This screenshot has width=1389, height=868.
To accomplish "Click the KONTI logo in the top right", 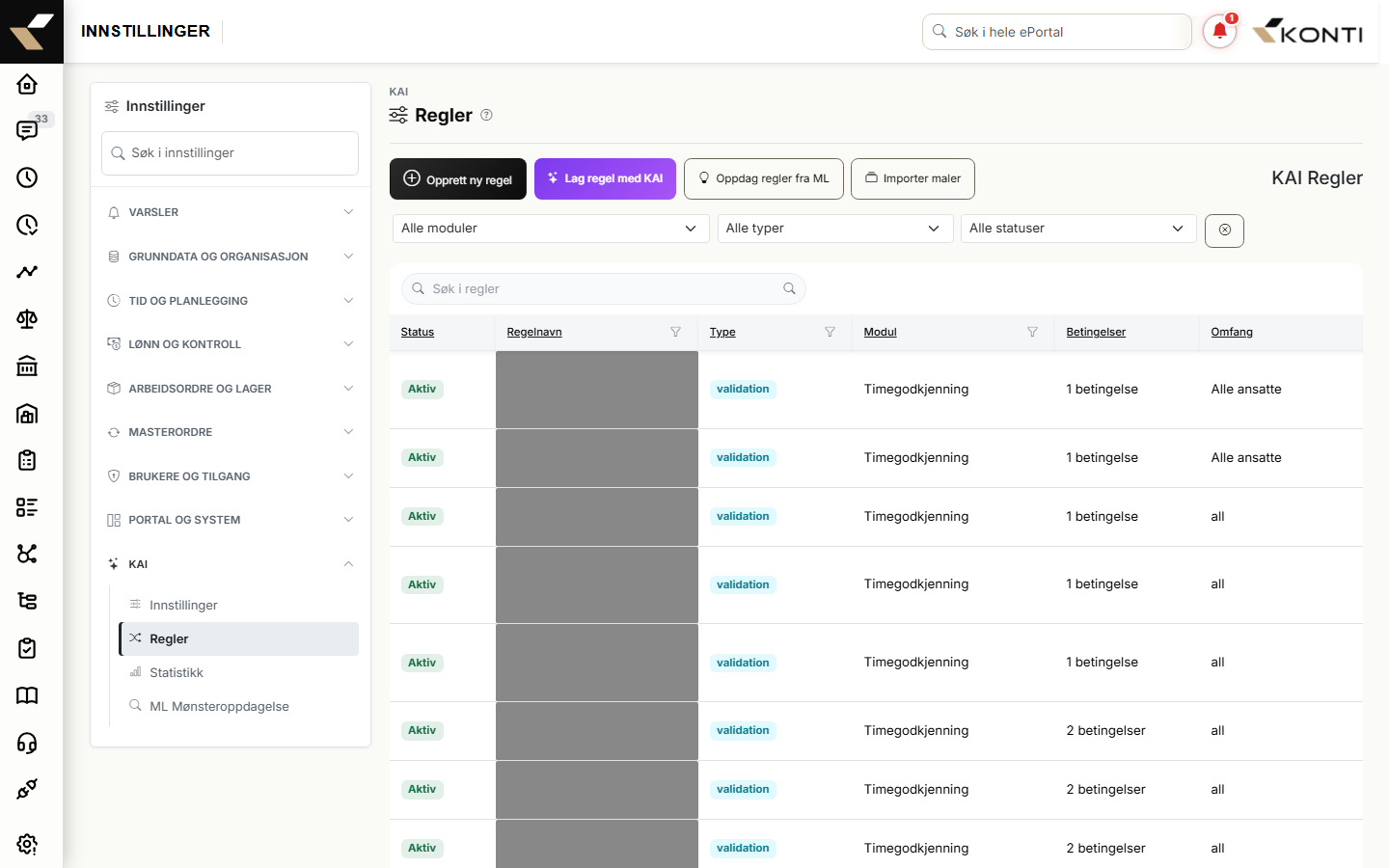I will click(x=1307, y=32).
